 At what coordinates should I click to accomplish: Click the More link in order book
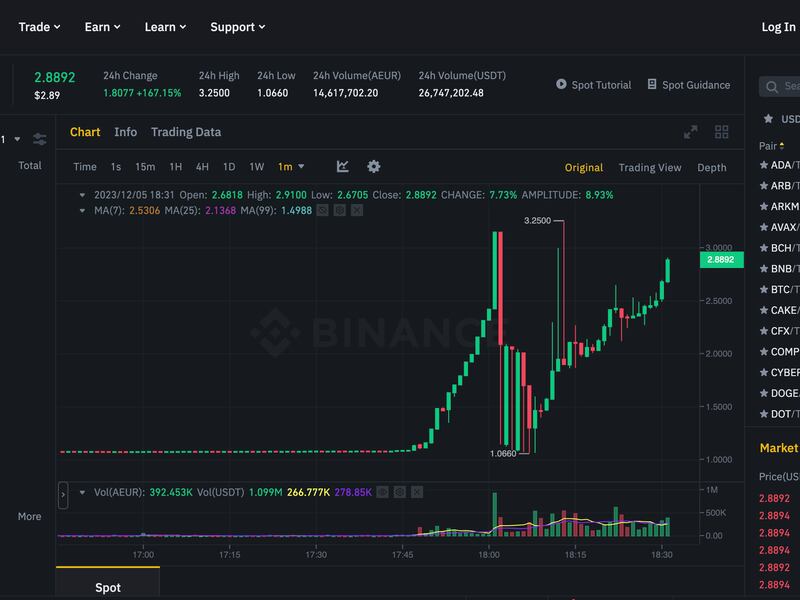pyautogui.click(x=30, y=516)
